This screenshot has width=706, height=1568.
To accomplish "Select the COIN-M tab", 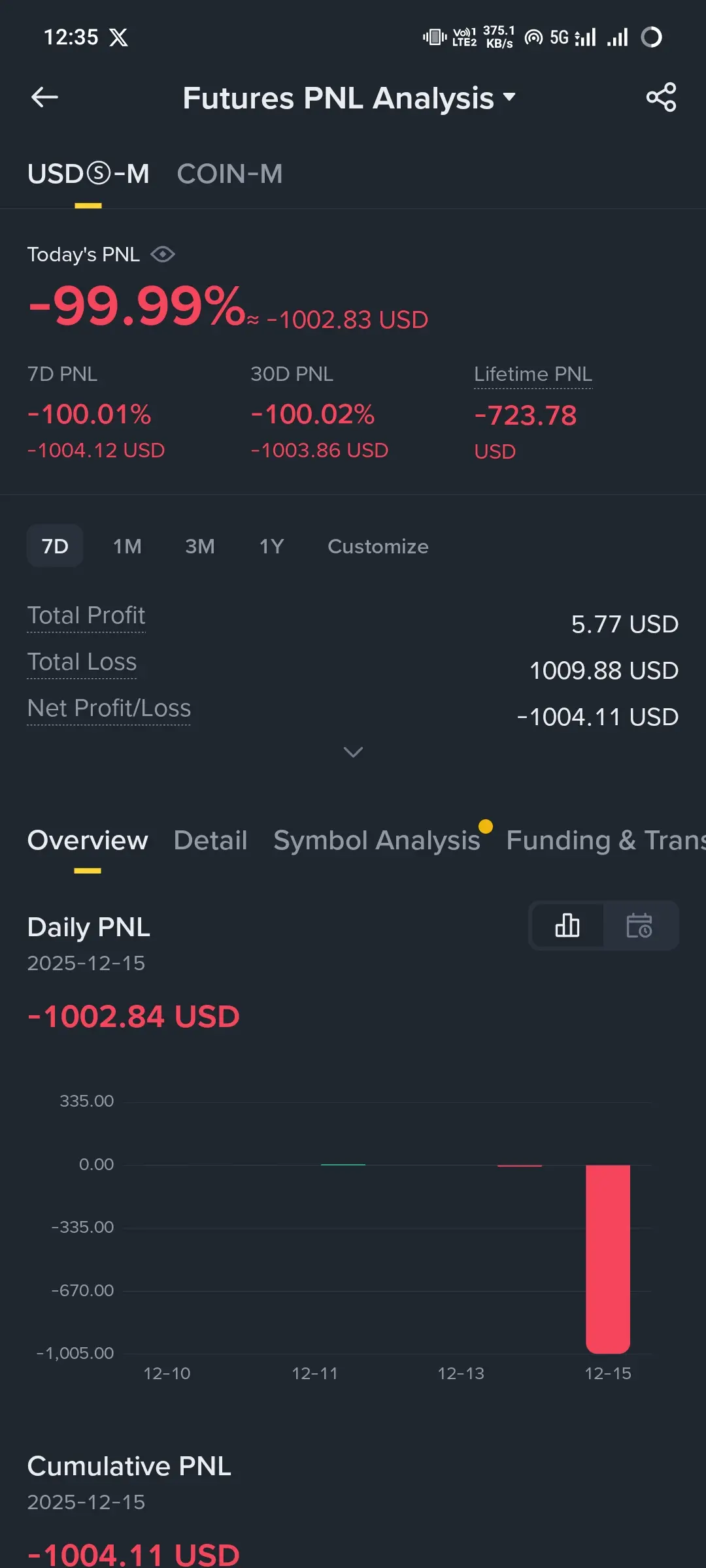I will (229, 174).
